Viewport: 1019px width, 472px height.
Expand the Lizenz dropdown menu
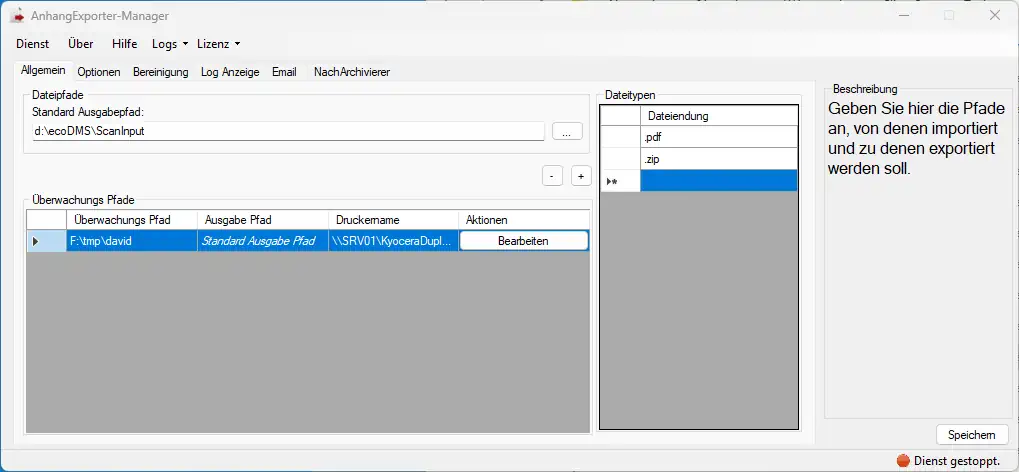218,44
